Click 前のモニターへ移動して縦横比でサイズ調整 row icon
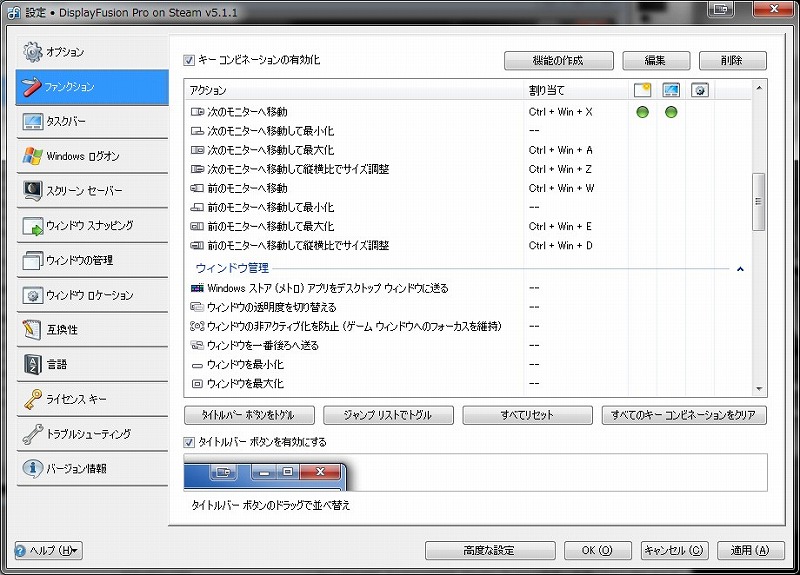 coord(197,245)
